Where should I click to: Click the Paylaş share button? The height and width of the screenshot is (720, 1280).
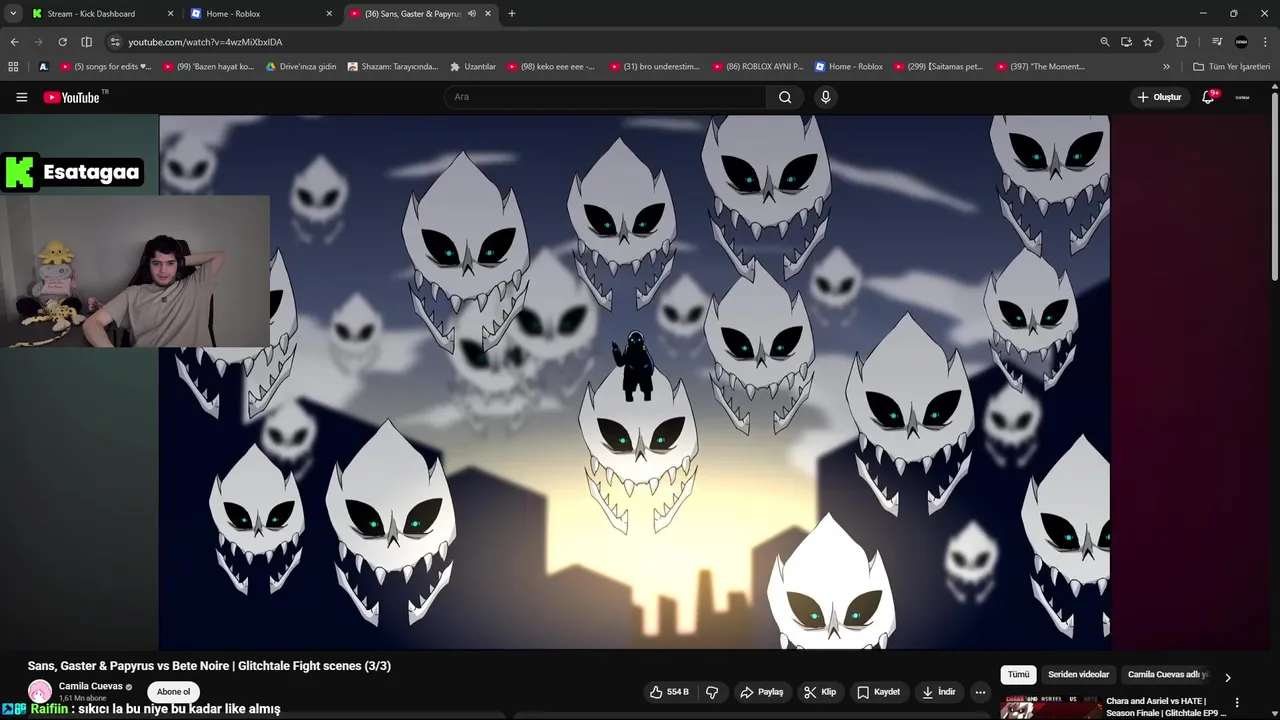tap(761, 692)
